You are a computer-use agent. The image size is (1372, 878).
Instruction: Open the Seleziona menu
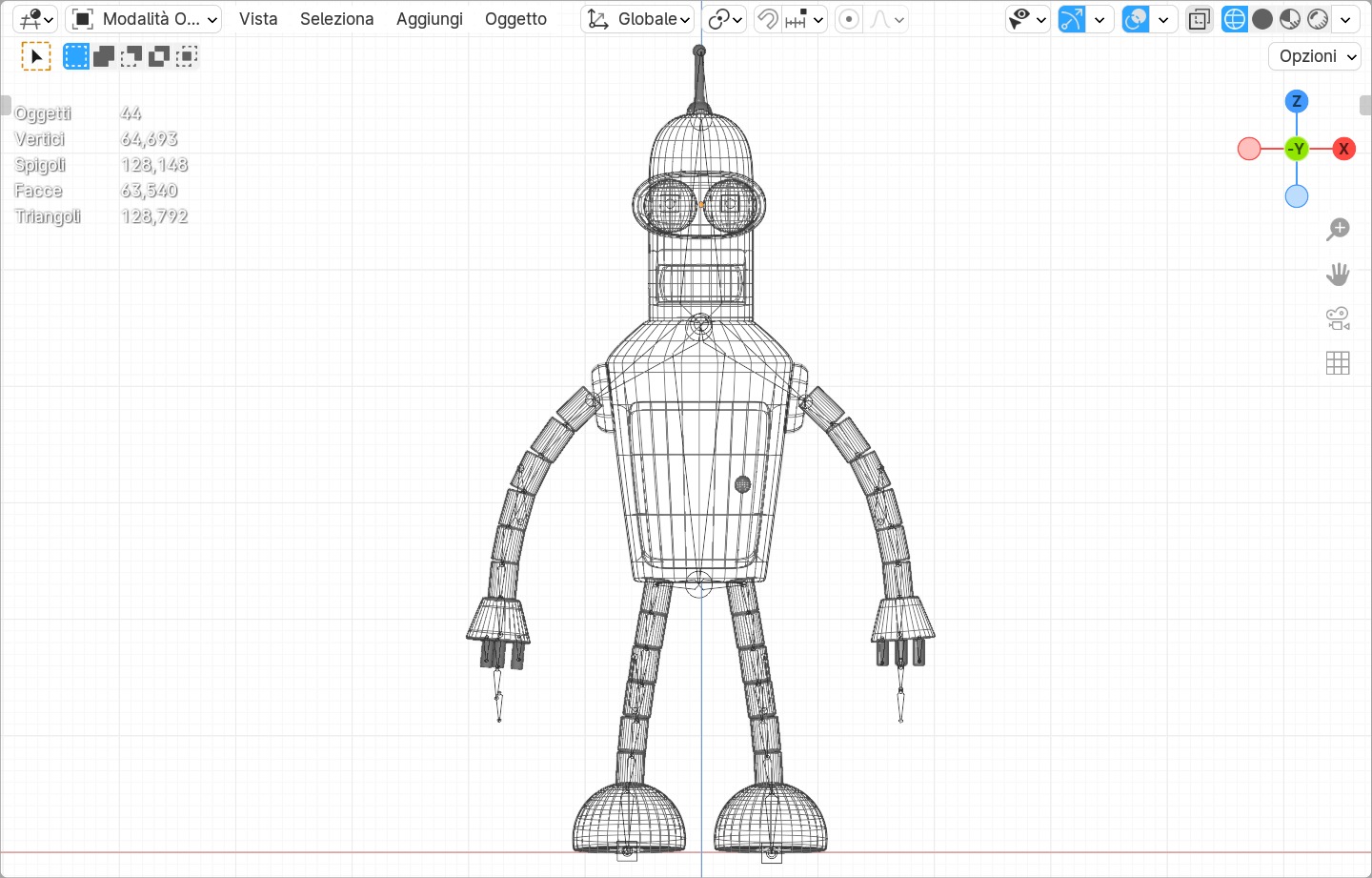(337, 19)
